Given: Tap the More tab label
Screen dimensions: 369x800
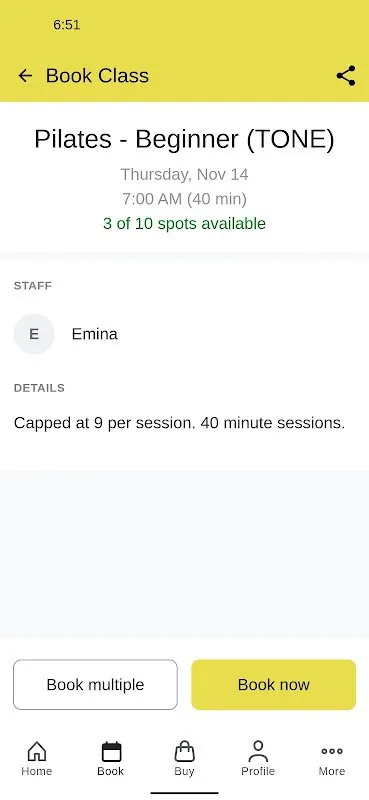Looking at the screenshot, I should click(332, 771).
